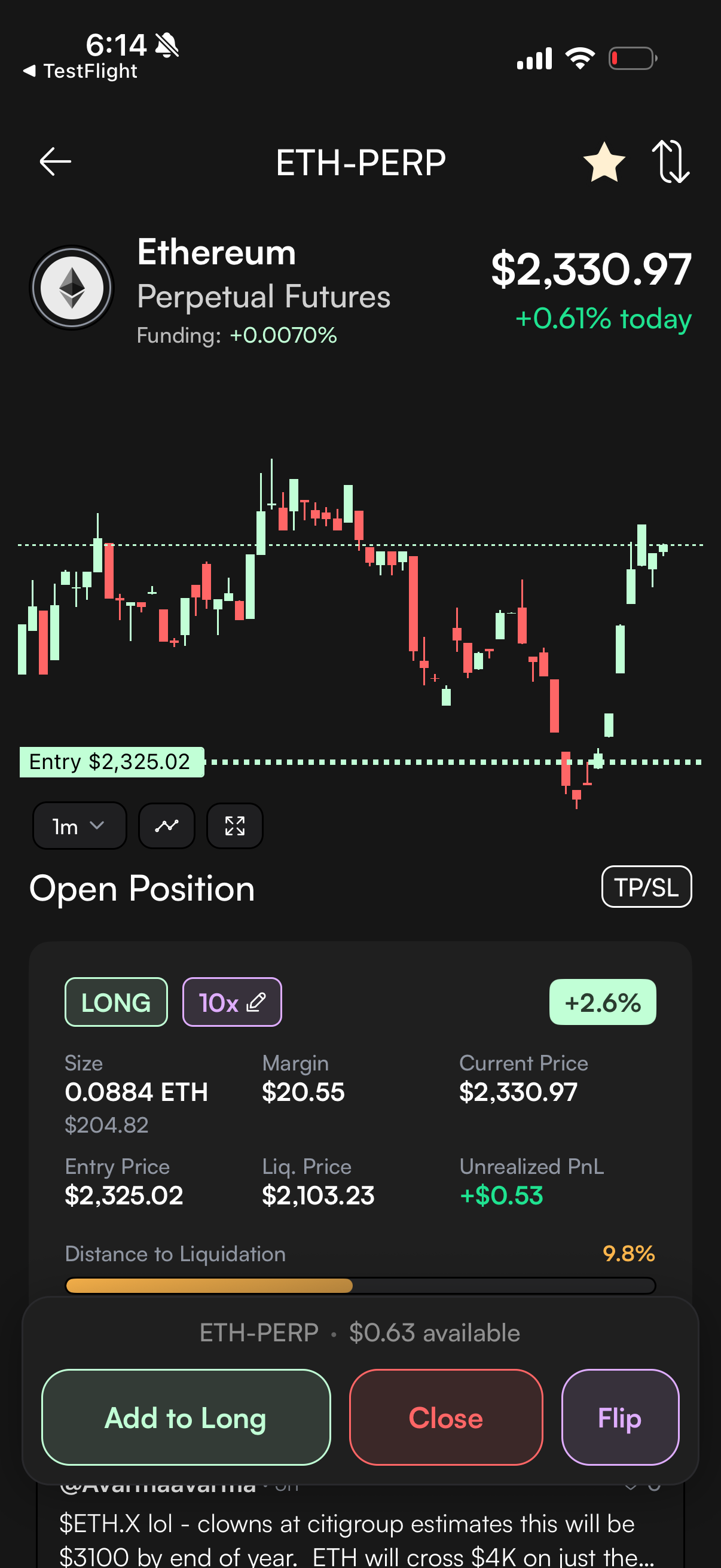721x1568 pixels.
Task: Tap the battery status icon
Action: pos(632,59)
